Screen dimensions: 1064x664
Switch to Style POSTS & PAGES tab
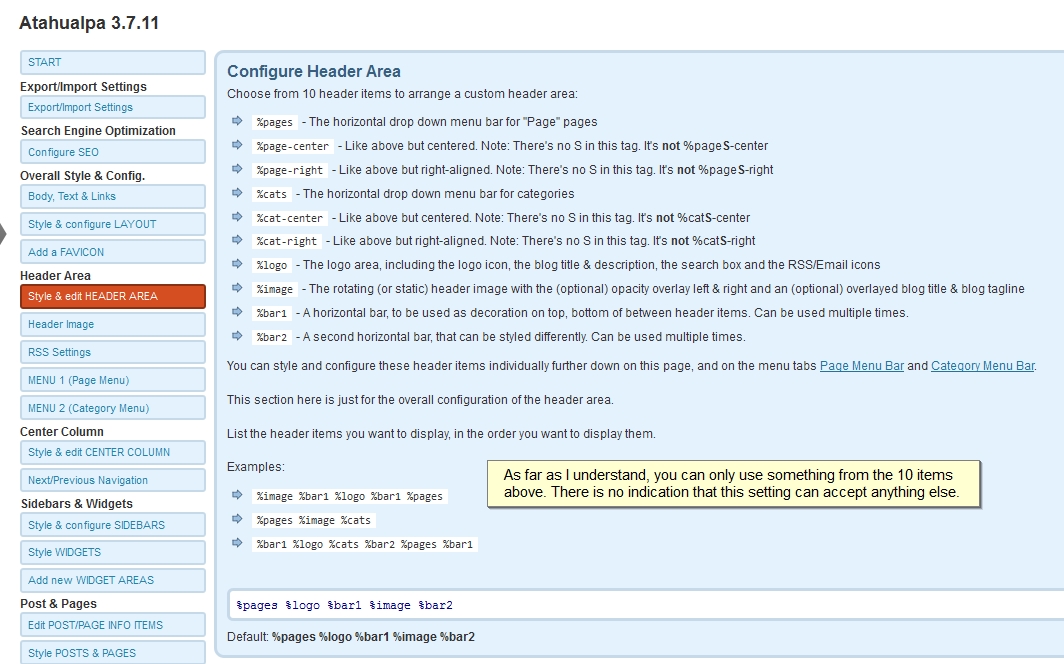click(113, 652)
